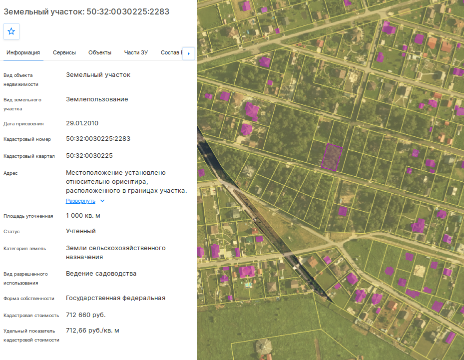Click cadastral number value 50:32:0030225:2283
Screen dimensions: 464x360
[98, 139]
